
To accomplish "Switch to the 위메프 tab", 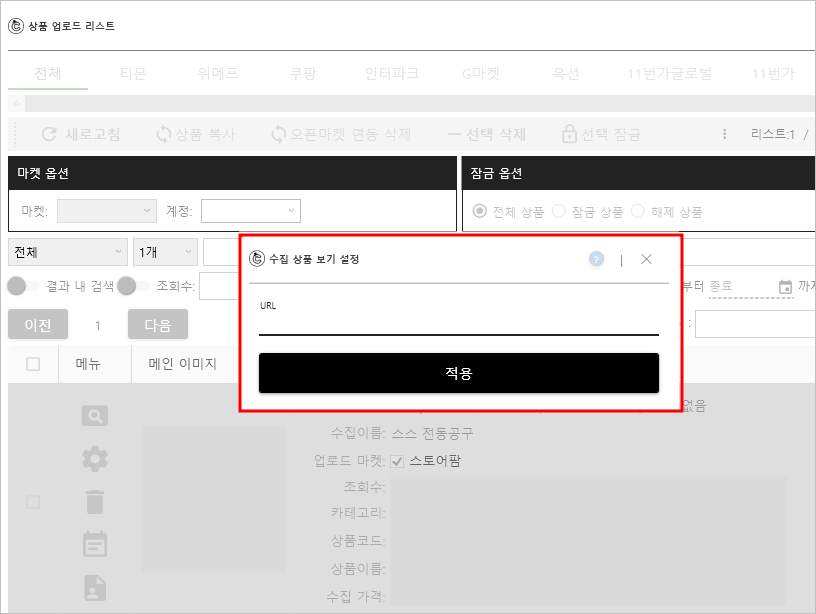I will pyautogui.click(x=218, y=73).
